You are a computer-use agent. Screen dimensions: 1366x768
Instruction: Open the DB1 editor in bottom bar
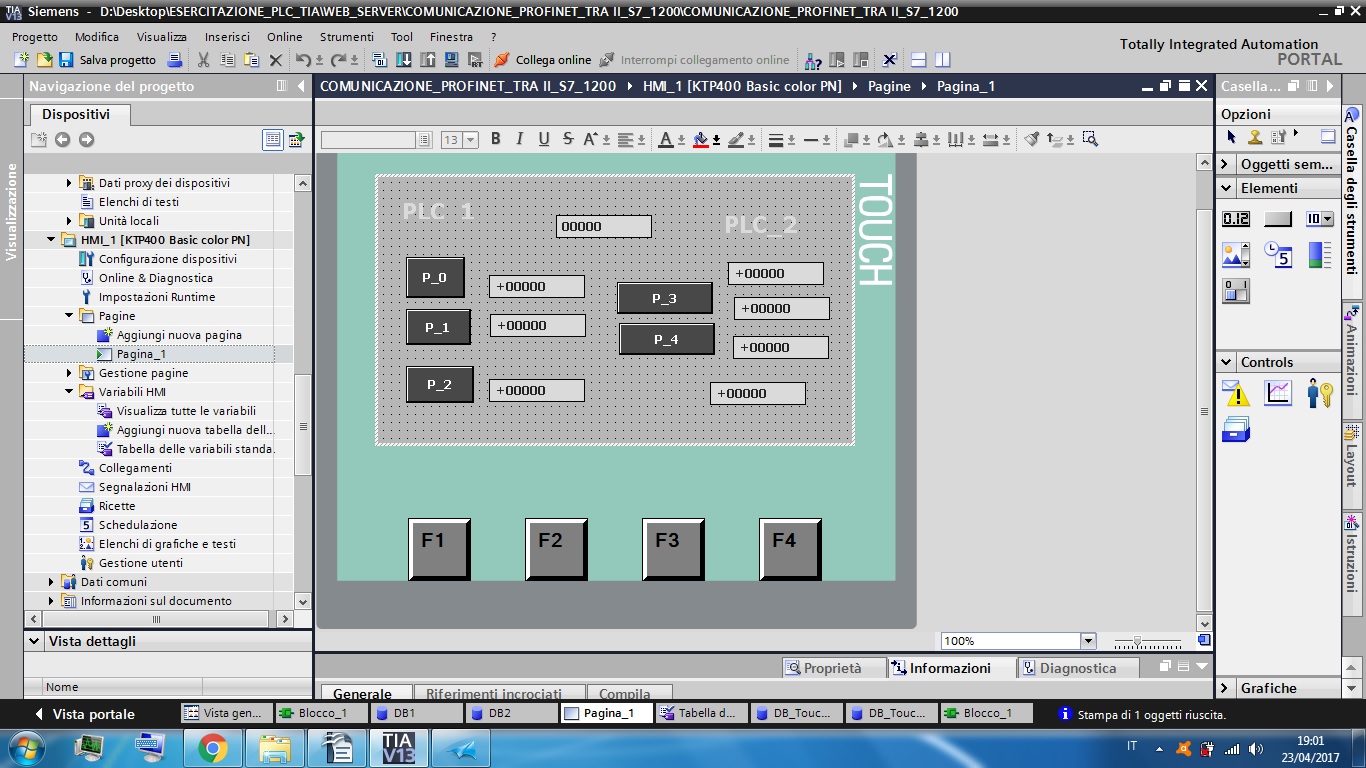tap(416, 713)
